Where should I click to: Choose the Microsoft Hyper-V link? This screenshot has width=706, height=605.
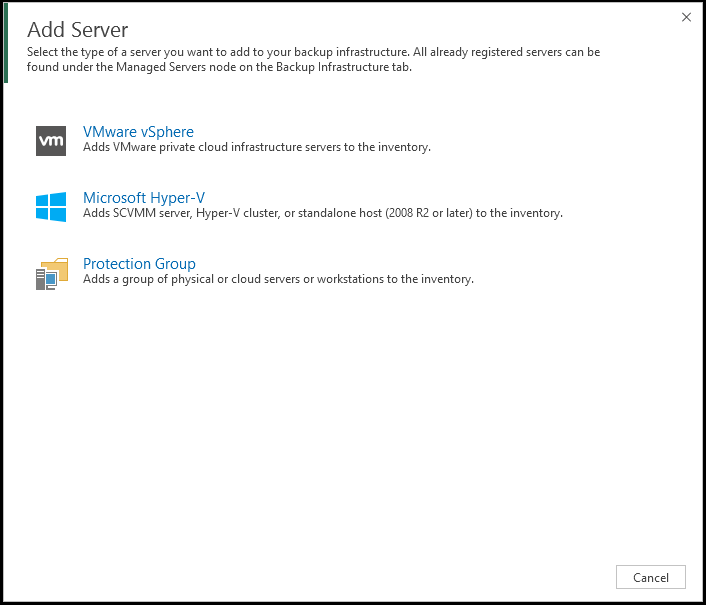pyautogui.click(x=144, y=198)
